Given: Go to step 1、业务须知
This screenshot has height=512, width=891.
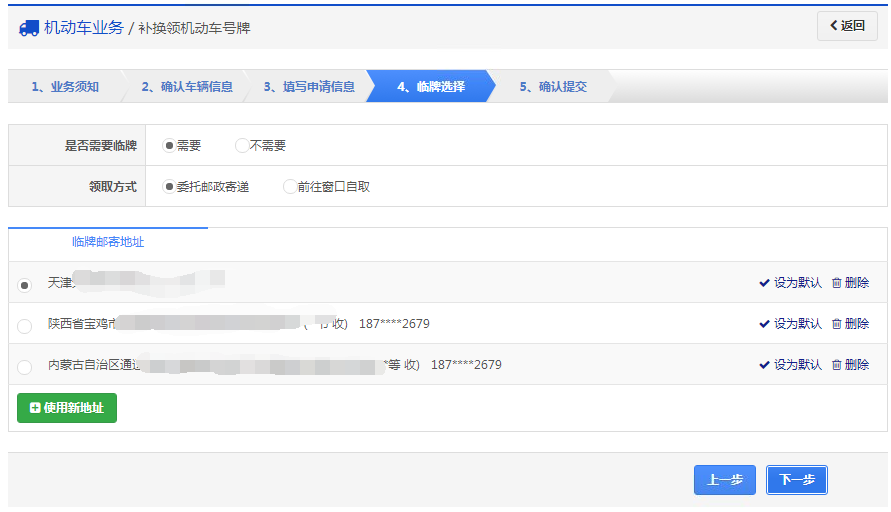Looking at the screenshot, I should (64, 87).
